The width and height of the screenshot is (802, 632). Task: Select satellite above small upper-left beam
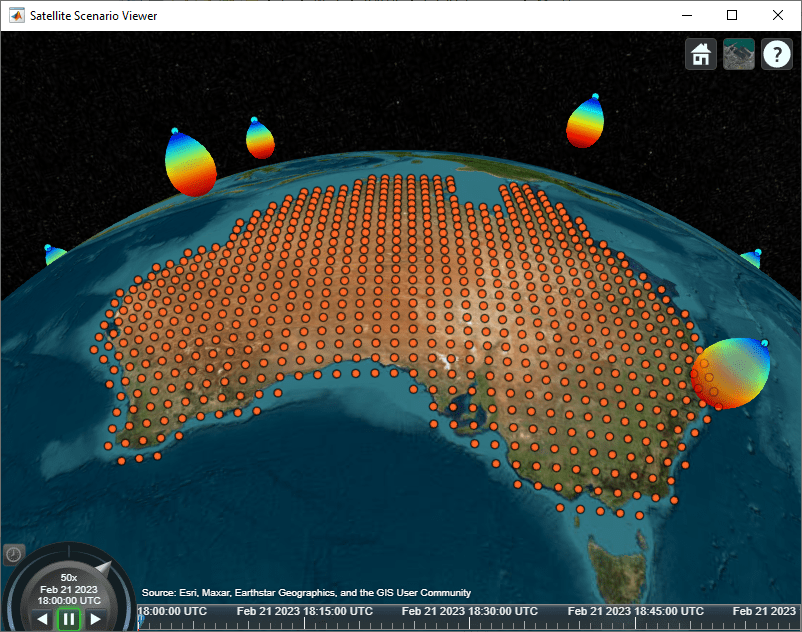(254, 120)
